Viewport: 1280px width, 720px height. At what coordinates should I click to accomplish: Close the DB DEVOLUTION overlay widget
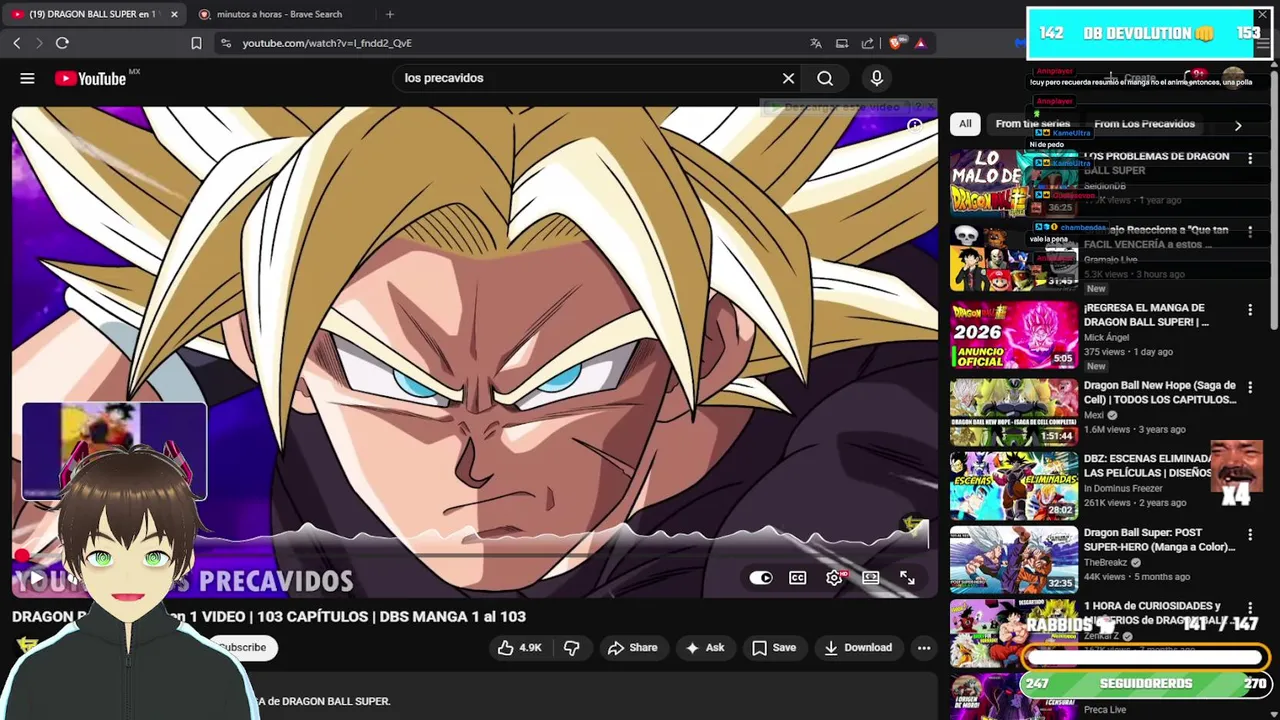coord(1263,16)
